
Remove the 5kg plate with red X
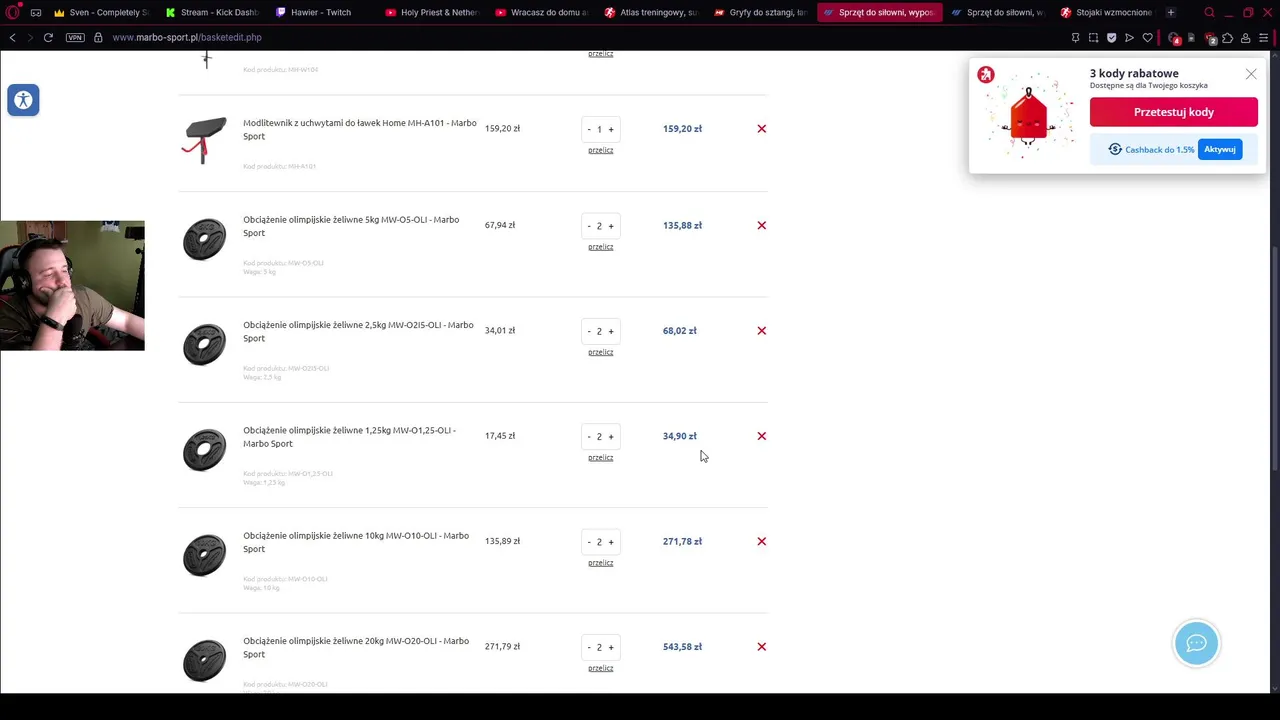coord(762,226)
